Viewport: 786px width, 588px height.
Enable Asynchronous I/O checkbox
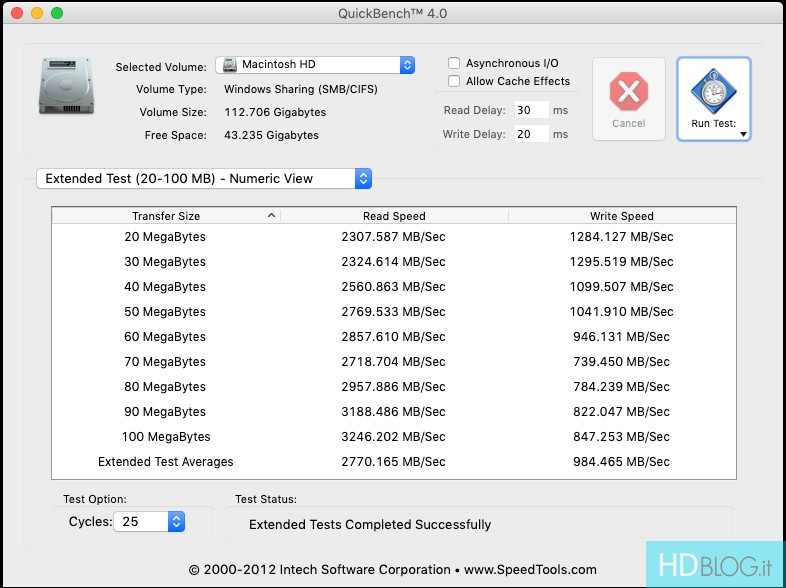pyautogui.click(x=454, y=63)
